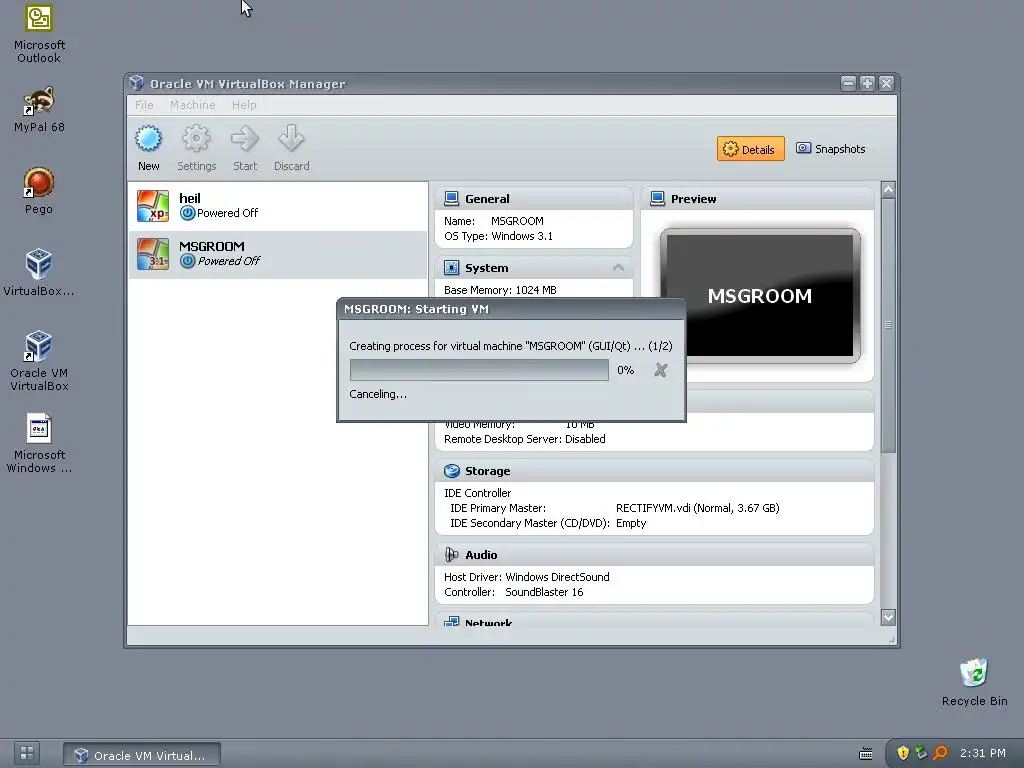Viewport: 1024px width, 768px height.
Task: Click Controller: SoundBlaster 16 text
Action: [x=513, y=592]
